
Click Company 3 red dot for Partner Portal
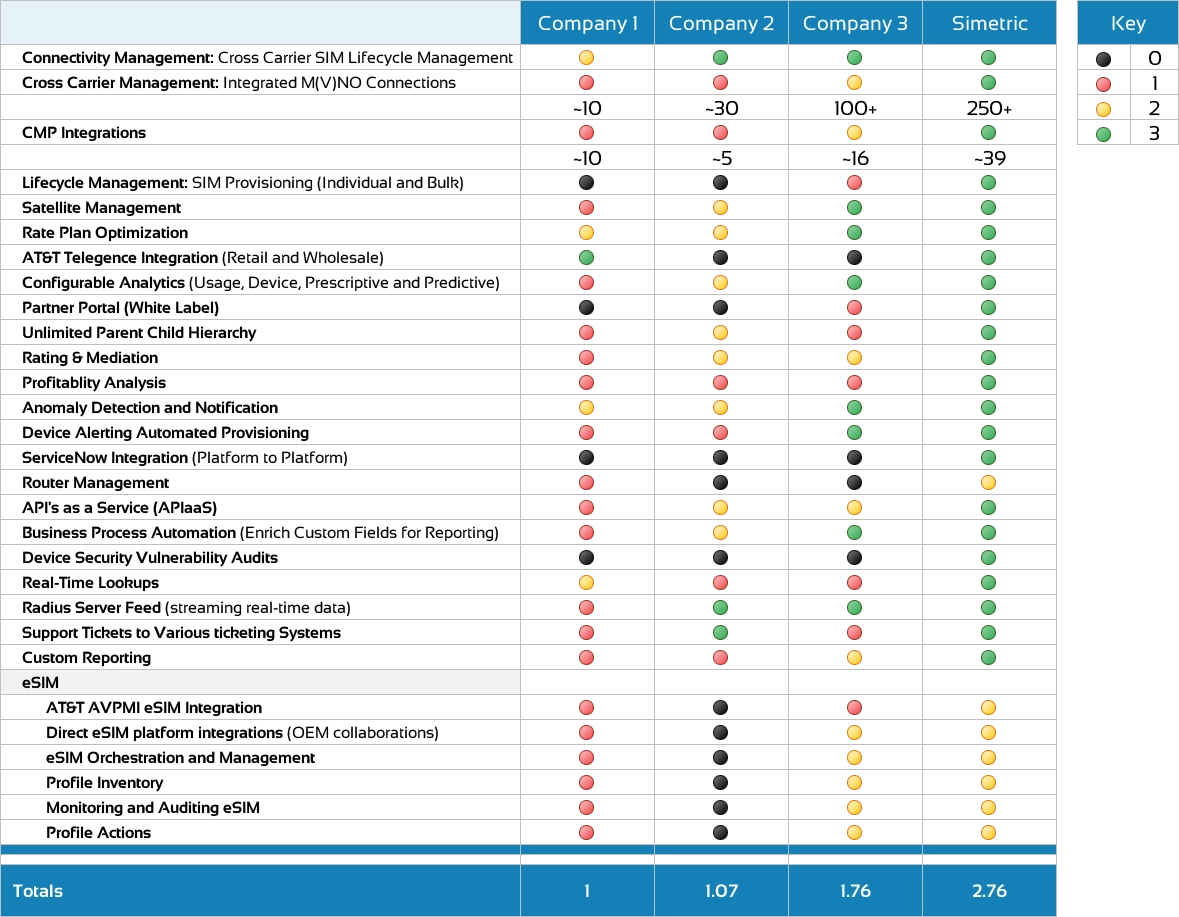click(x=854, y=307)
